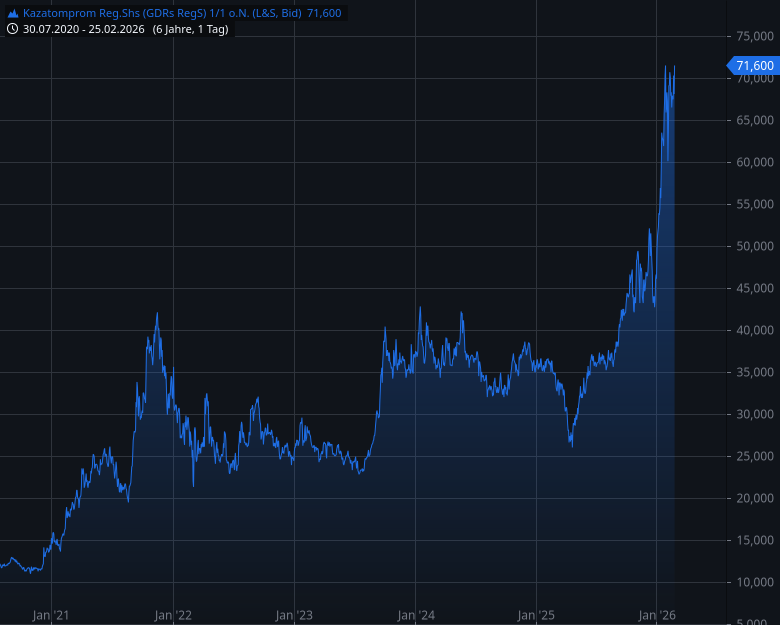Click the Jan '26 label on time axis
This screenshot has width=780, height=625.
657,615
